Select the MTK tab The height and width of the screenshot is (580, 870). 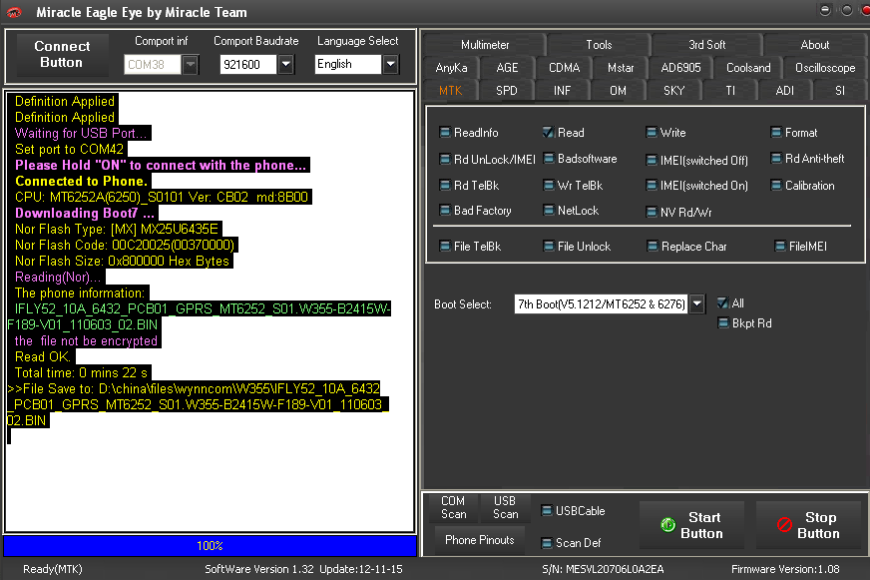tap(451, 90)
